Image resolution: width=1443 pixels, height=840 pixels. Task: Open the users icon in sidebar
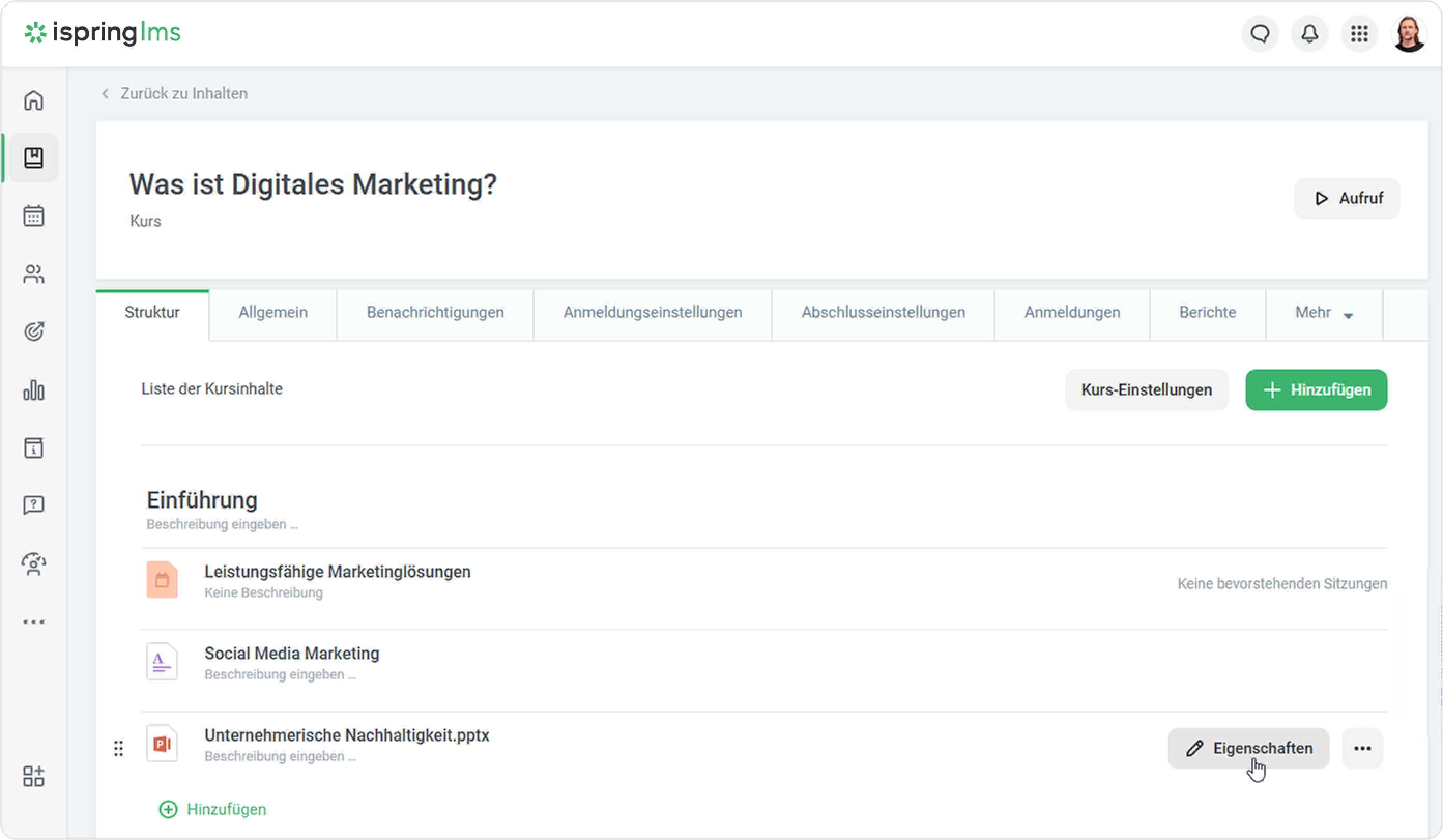[33, 274]
